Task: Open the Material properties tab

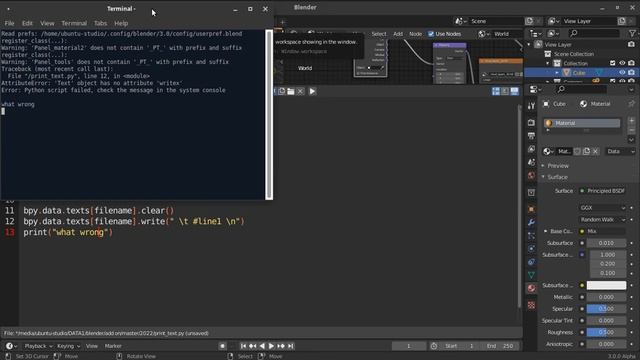Action: pos(531,288)
